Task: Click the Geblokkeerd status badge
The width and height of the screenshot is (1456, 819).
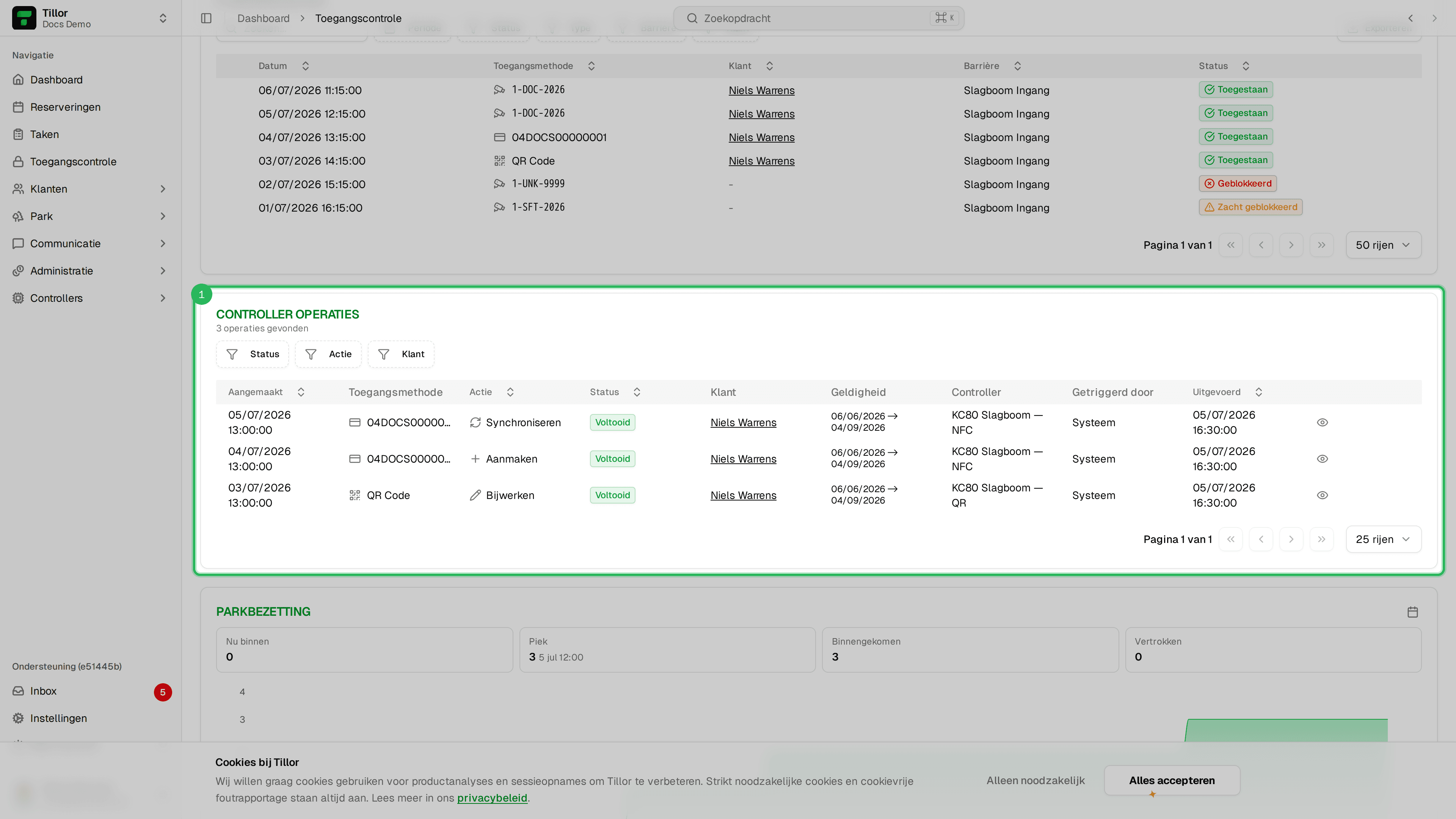Action: point(1238,183)
